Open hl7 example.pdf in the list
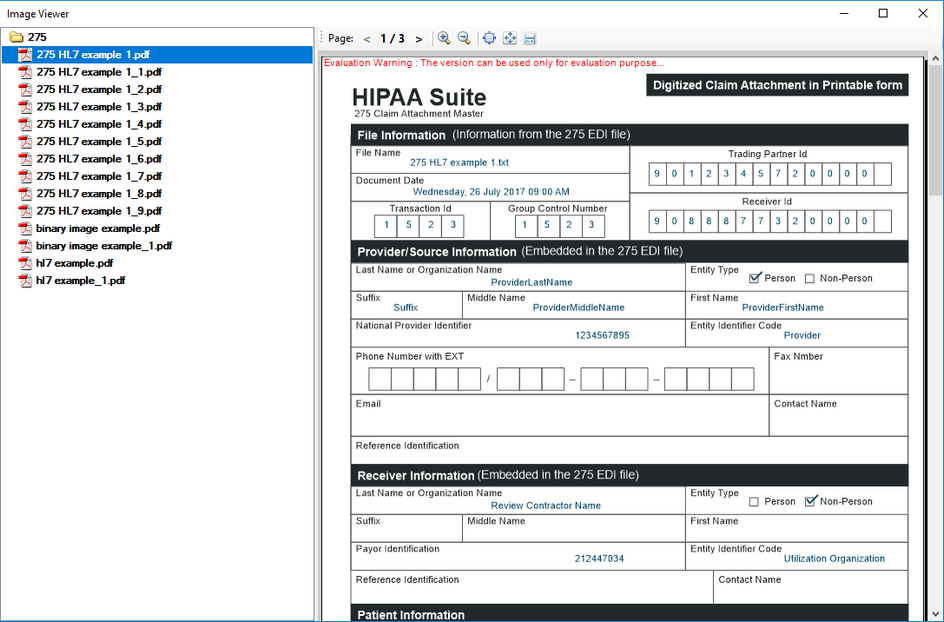 pos(74,263)
